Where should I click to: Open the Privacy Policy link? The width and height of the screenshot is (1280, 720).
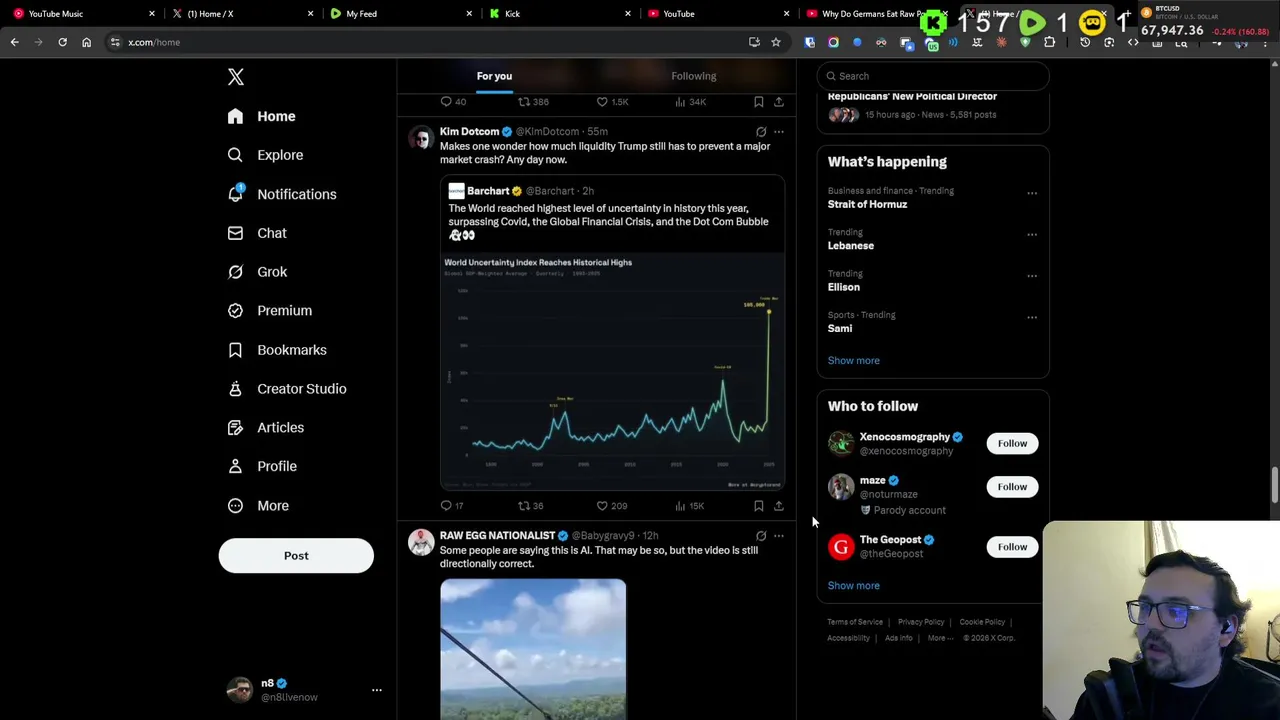tap(921, 622)
